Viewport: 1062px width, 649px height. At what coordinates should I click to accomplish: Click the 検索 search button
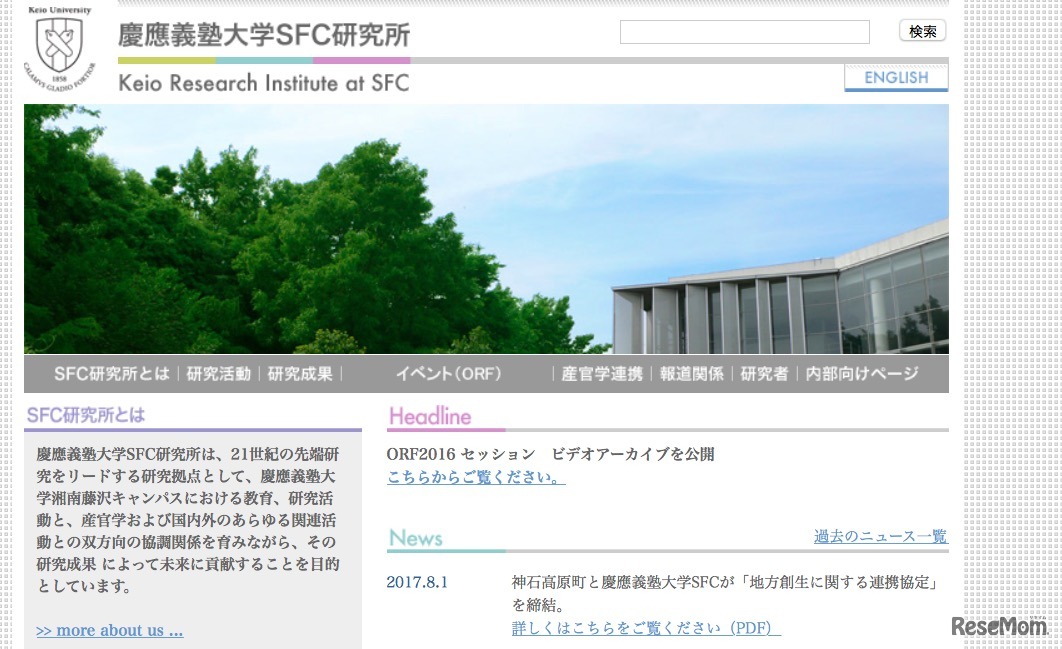point(922,31)
